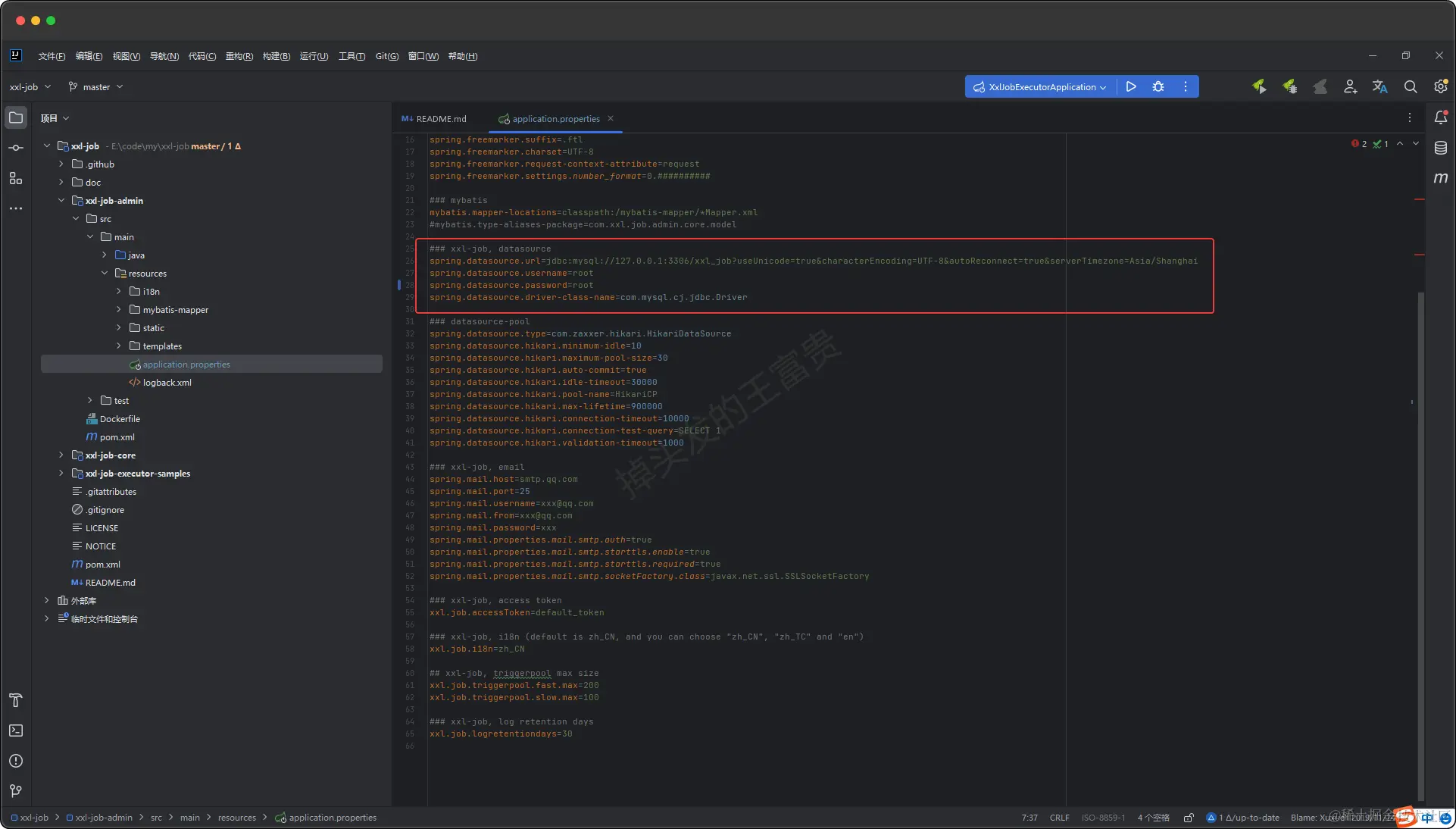This screenshot has height=829, width=1456.
Task: Select logback.xml in the project tree
Action: coord(167,383)
